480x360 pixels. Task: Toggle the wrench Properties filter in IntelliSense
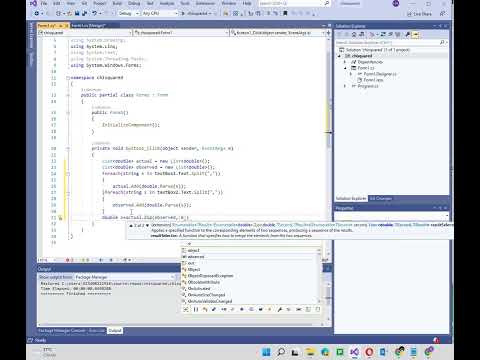pos(280,309)
